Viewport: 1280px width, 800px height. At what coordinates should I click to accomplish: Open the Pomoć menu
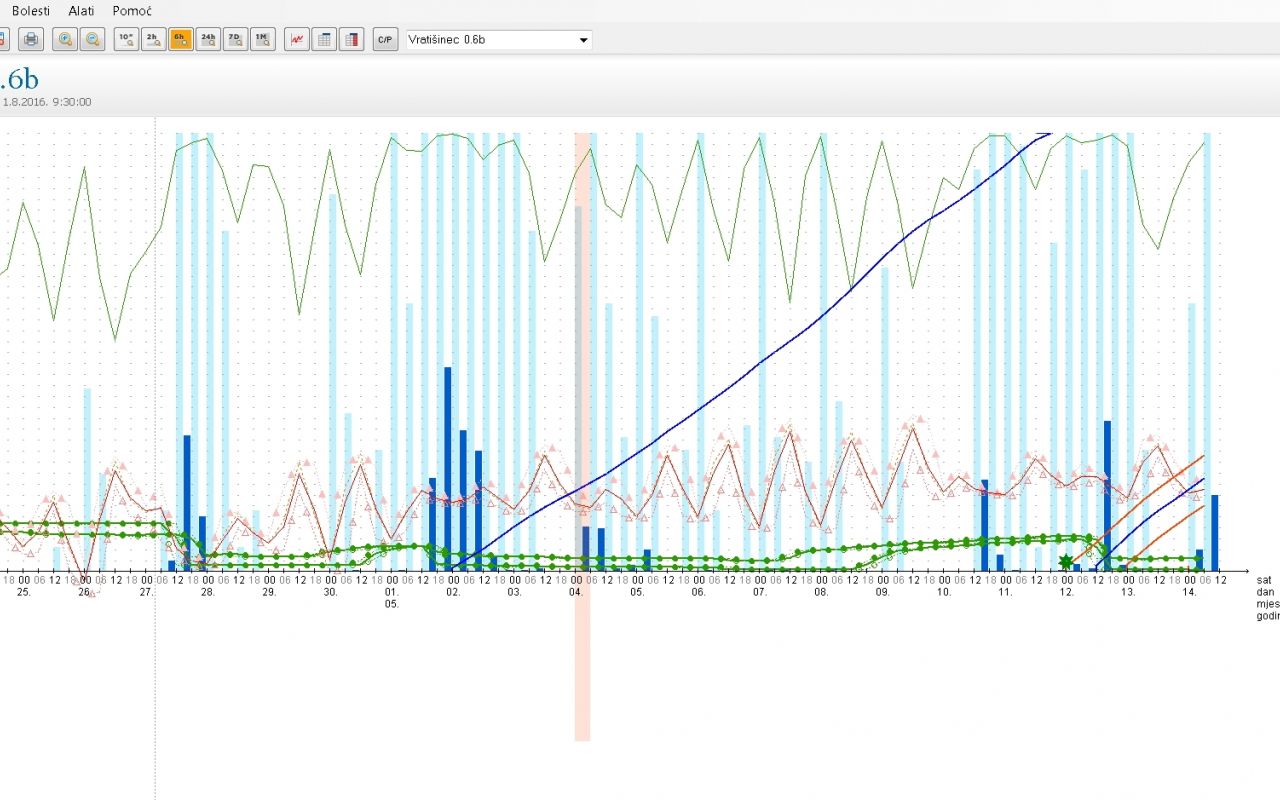132,10
